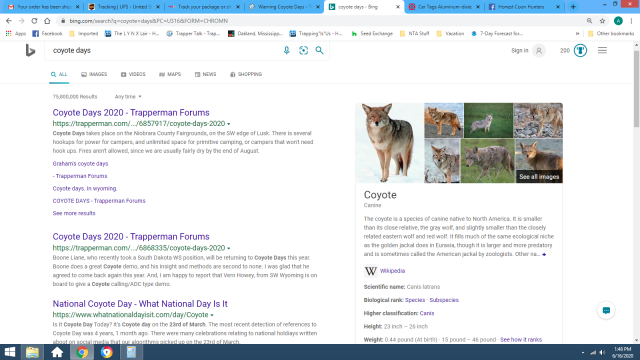Open the Chrome taskbar icon
The image size is (640, 360).
pos(82,352)
